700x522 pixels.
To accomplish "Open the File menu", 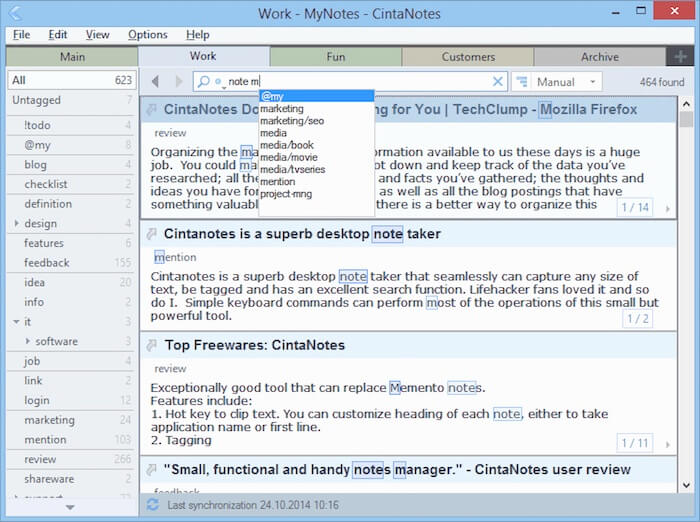I will pyautogui.click(x=21, y=34).
